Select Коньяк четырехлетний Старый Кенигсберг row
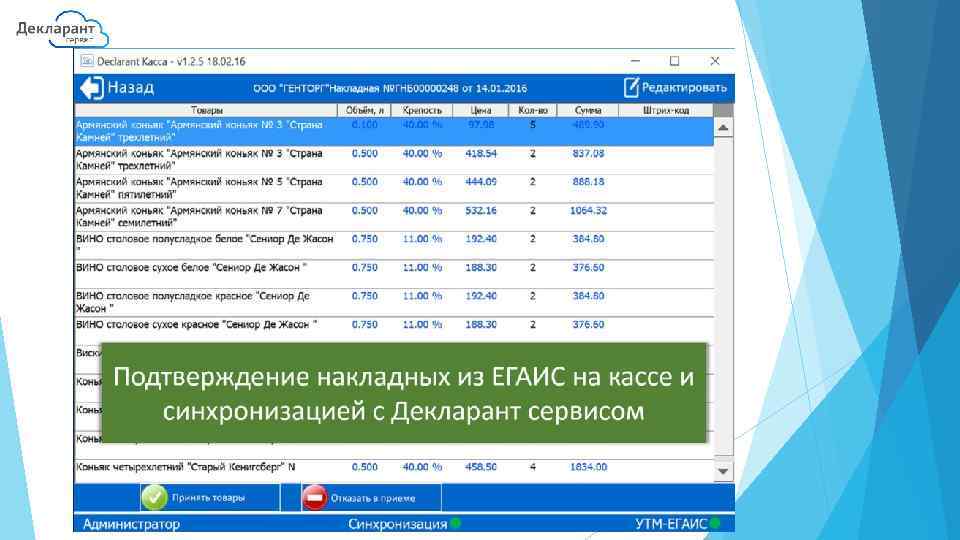The image size is (960, 540). (394, 471)
